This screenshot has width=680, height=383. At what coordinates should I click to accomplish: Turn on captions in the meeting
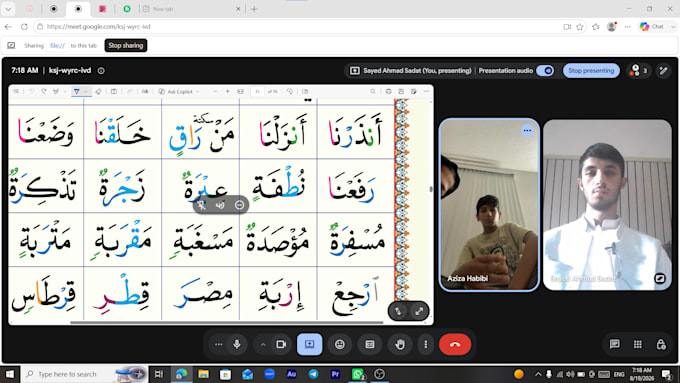pos(369,344)
